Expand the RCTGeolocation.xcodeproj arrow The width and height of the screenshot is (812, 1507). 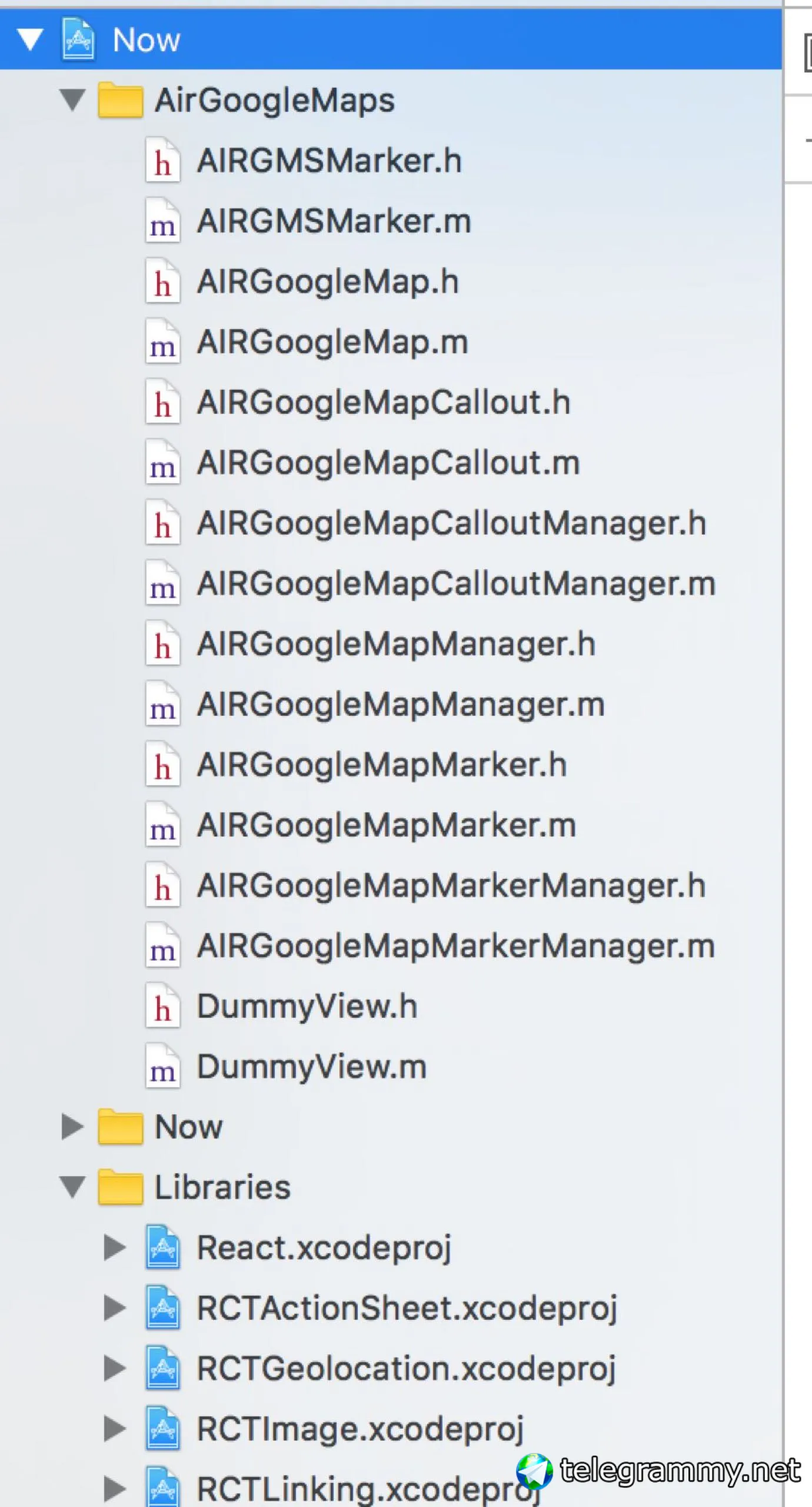pos(115,1368)
